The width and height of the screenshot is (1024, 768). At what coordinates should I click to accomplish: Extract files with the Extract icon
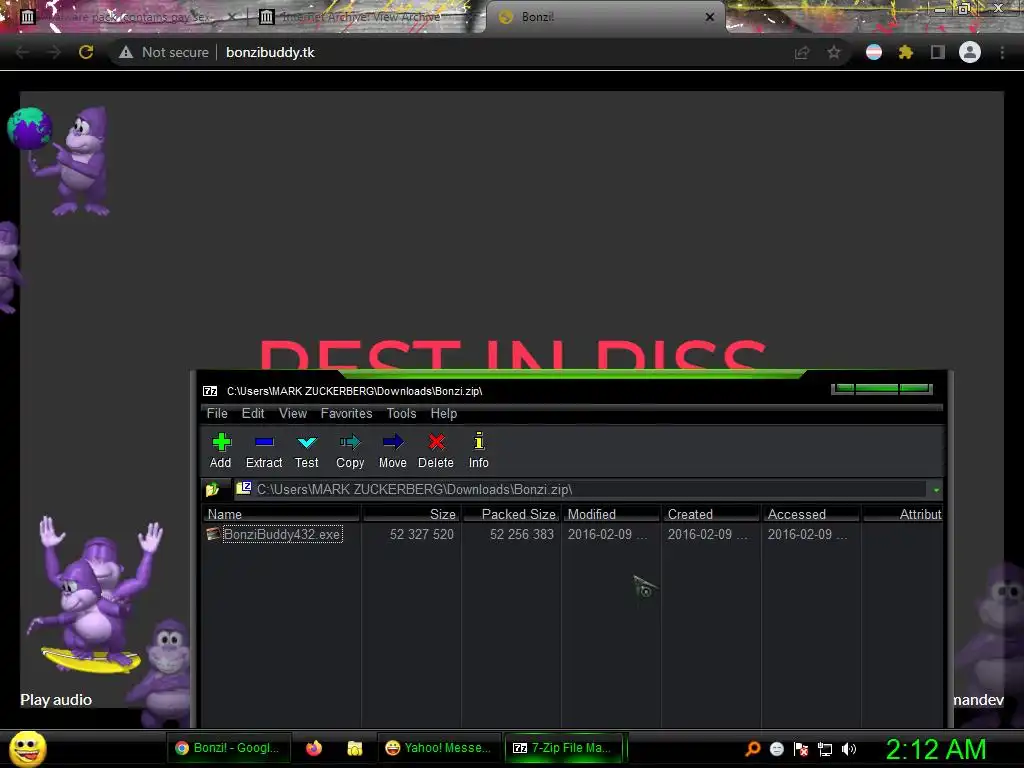(x=264, y=450)
